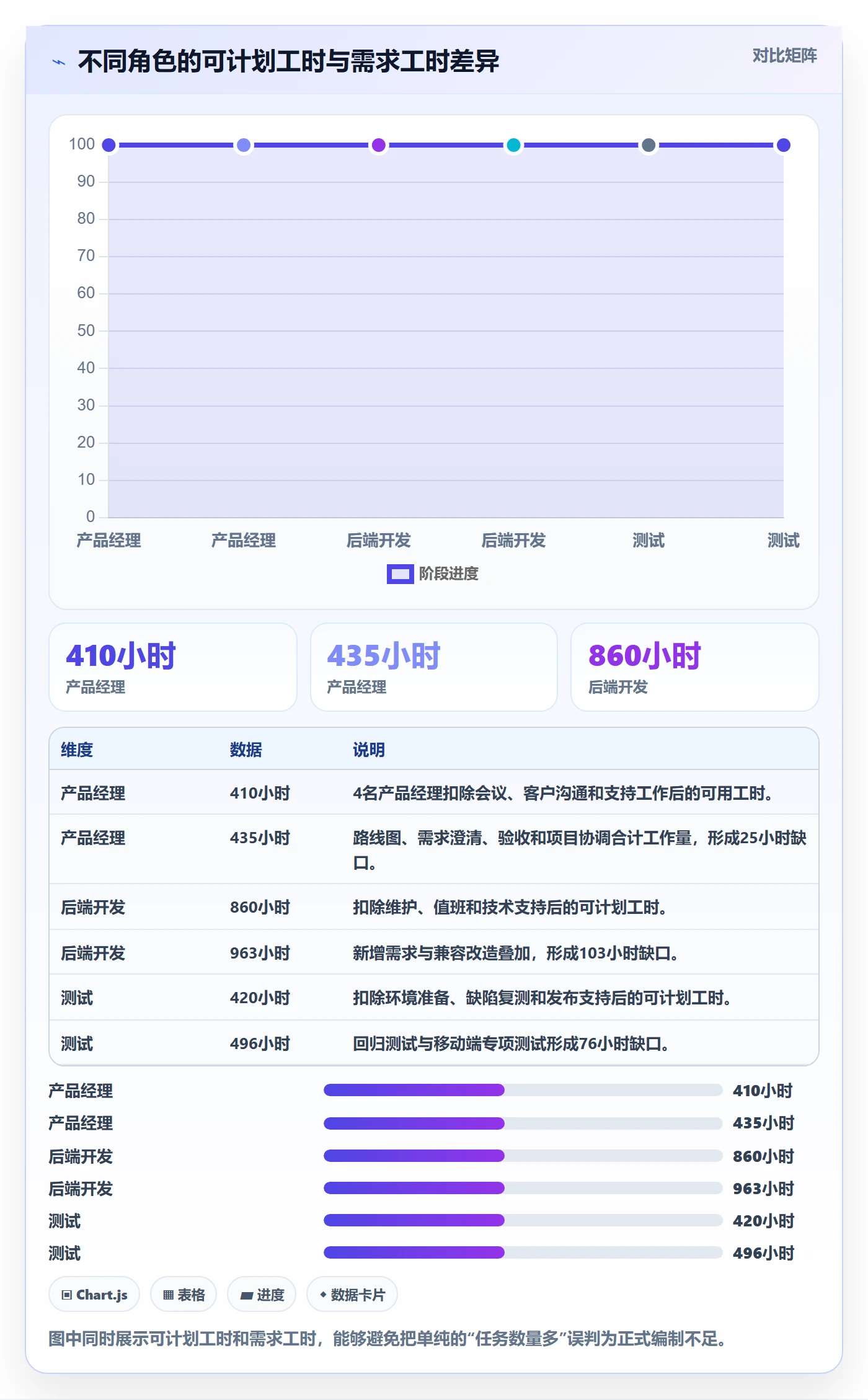Open the 410小时 产品经理 card

click(173, 667)
